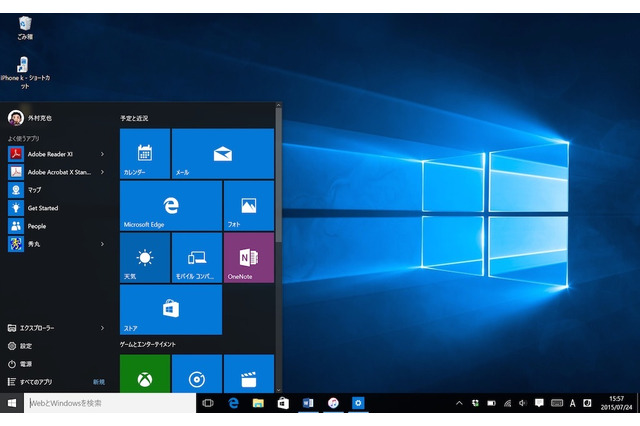Open the touch keyboard tray icon
Viewport: 640px width, 426px height.
557,403
